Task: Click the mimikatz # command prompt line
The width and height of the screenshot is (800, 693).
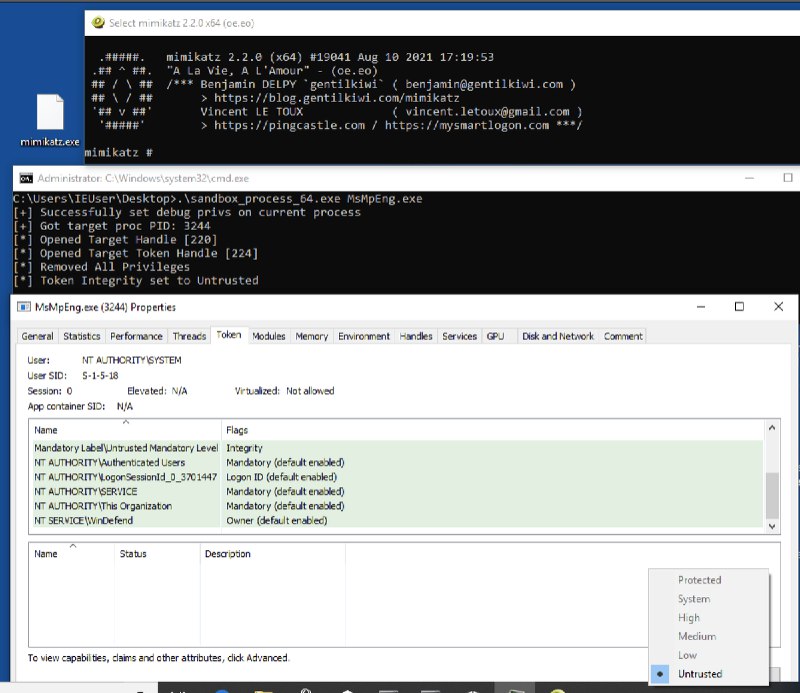Action: pyautogui.click(x=118, y=153)
